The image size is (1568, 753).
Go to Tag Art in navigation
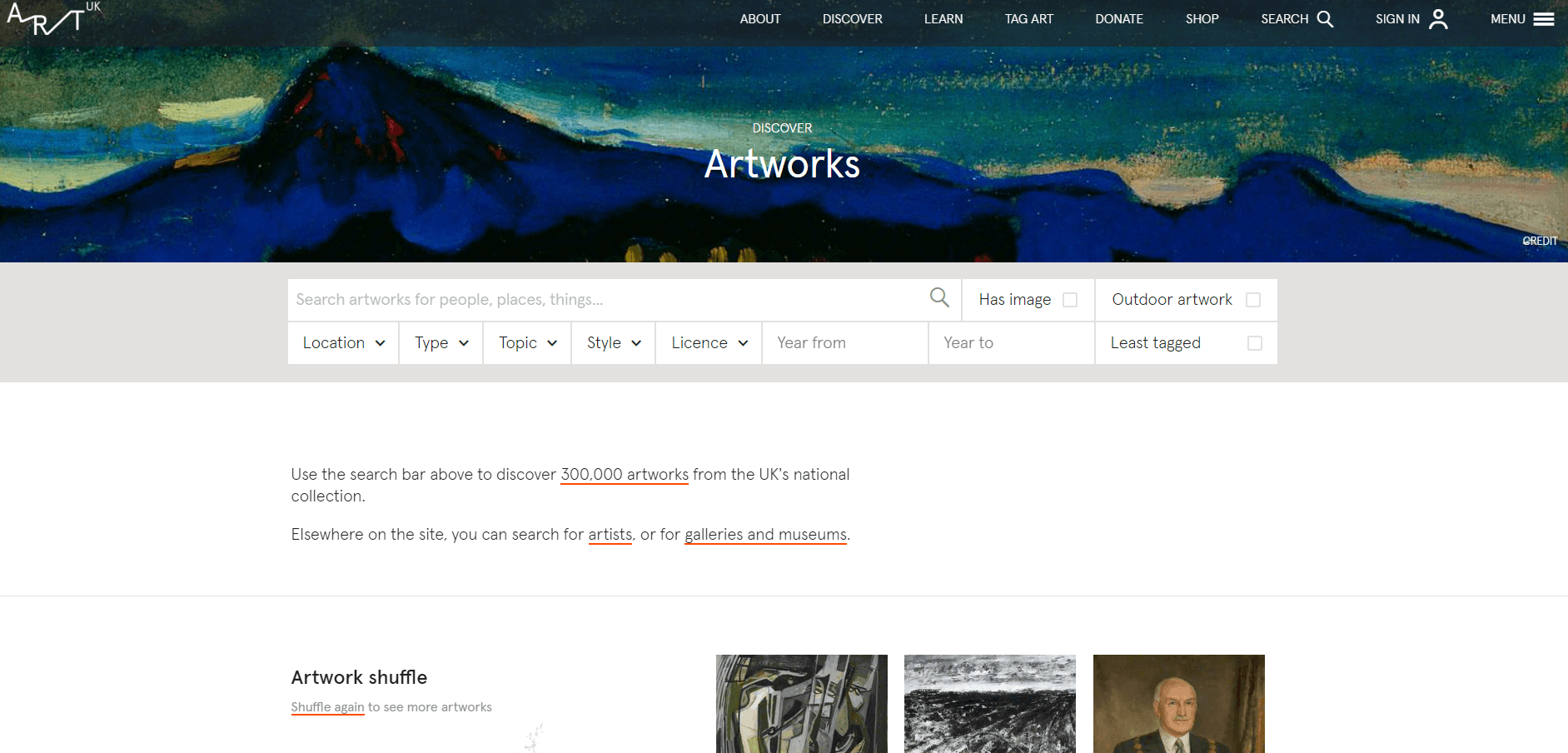1029,19
